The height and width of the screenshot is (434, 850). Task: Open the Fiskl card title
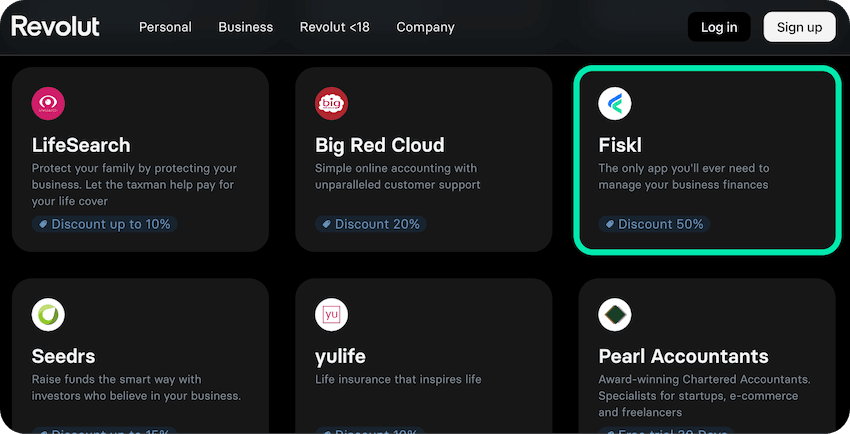point(620,145)
